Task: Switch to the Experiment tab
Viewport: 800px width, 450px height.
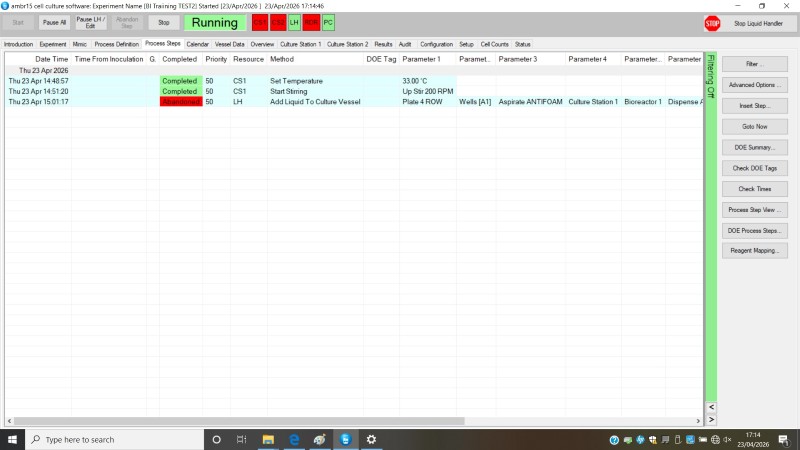Action: point(53,44)
